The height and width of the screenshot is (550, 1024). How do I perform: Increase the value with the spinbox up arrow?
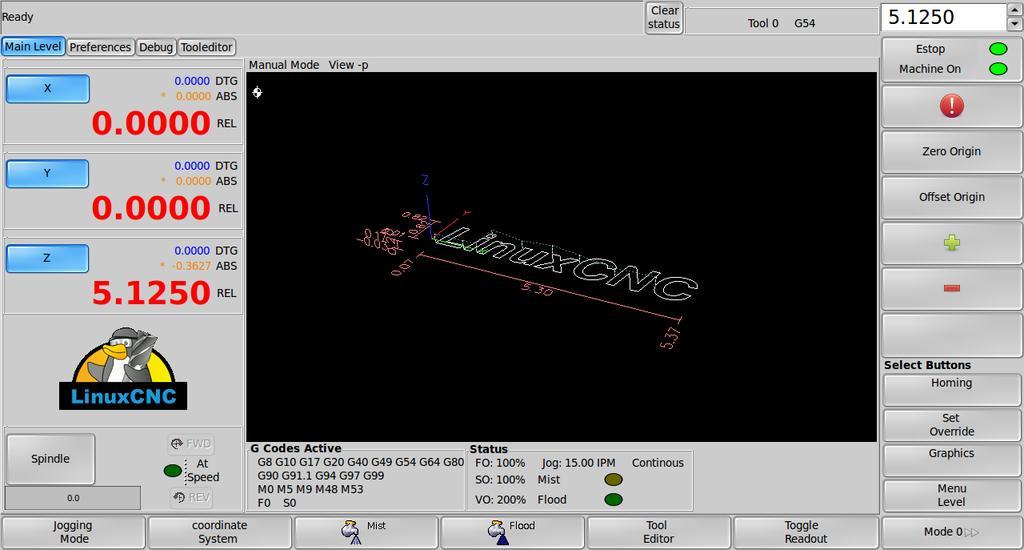1015,10
